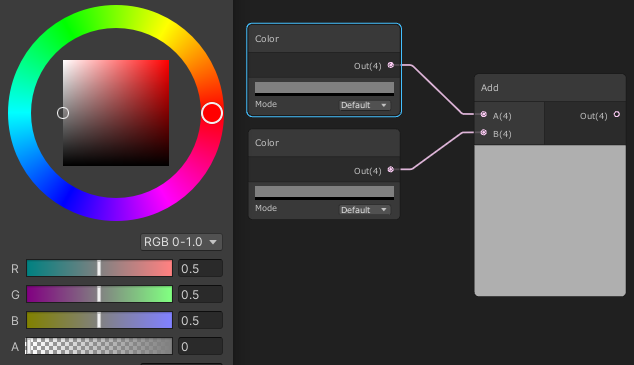Select the top Color node title bar
The image size is (634, 365).
(x=324, y=39)
